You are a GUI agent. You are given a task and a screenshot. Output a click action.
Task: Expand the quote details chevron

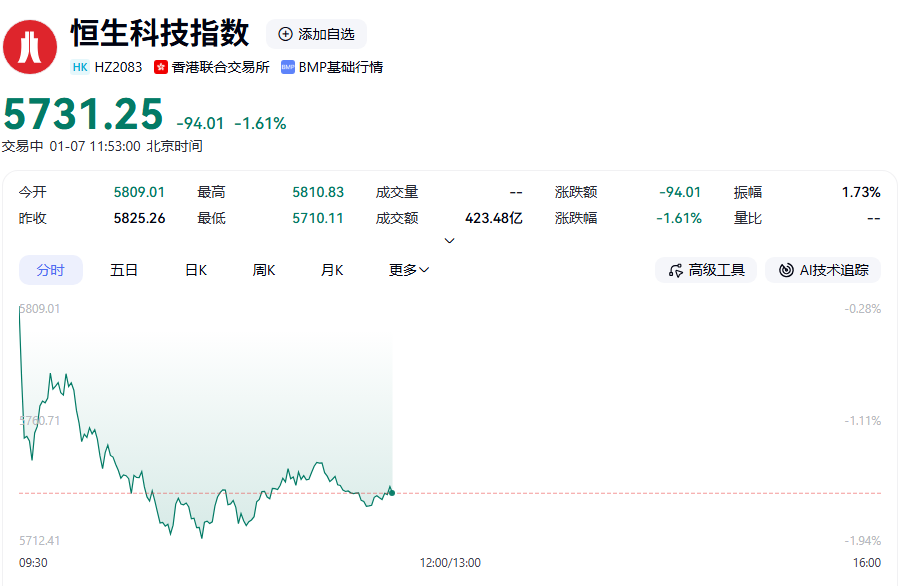(x=449, y=240)
